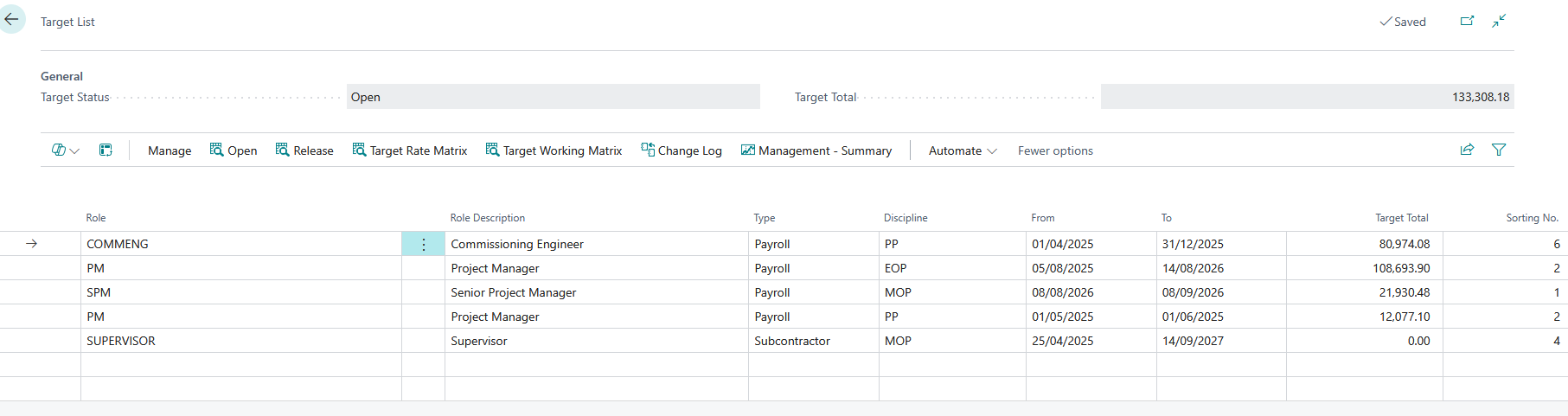Open the Target Working Matrix
This screenshot has height=416, width=1568.
click(x=554, y=150)
